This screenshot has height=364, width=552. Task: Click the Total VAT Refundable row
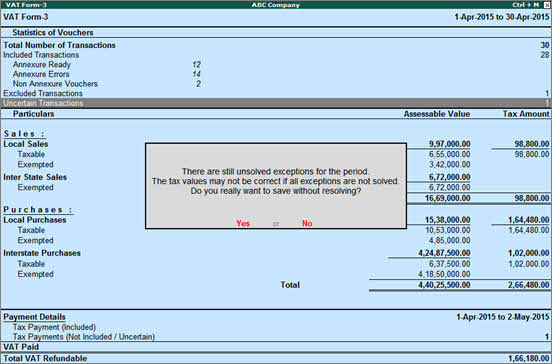coord(276,358)
